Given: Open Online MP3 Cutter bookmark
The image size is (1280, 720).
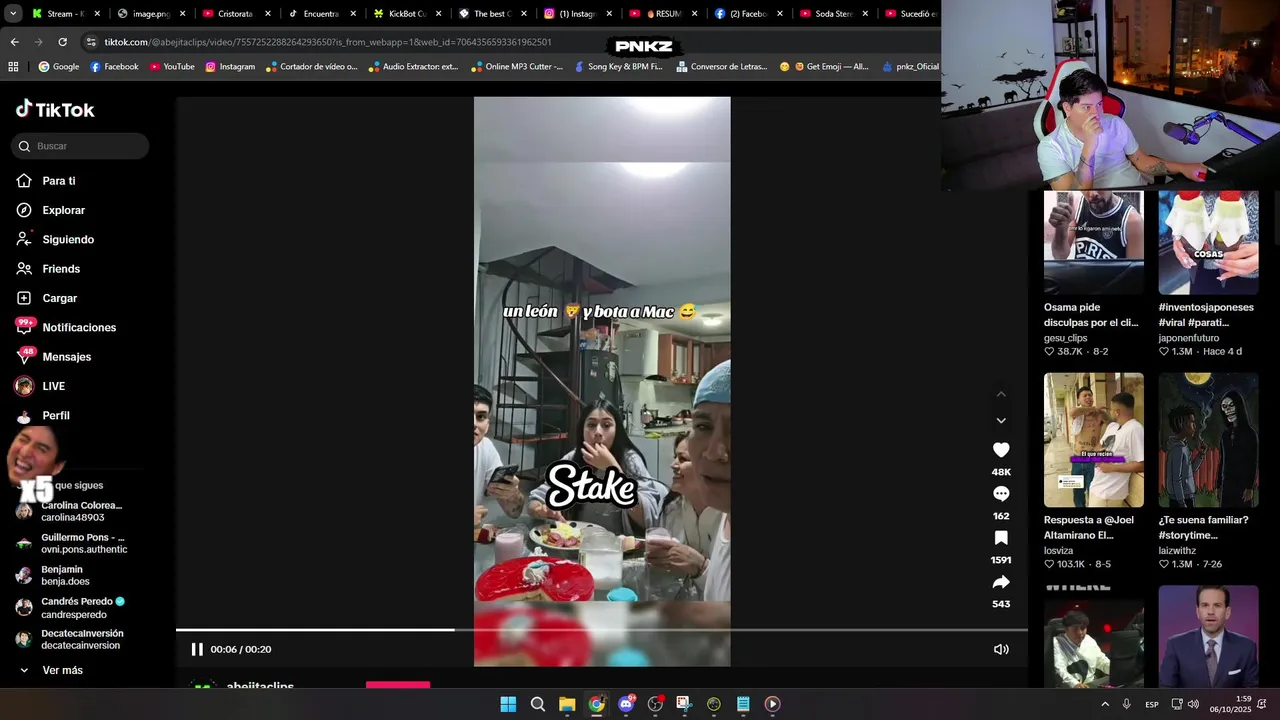Looking at the screenshot, I should pyautogui.click(x=517, y=67).
